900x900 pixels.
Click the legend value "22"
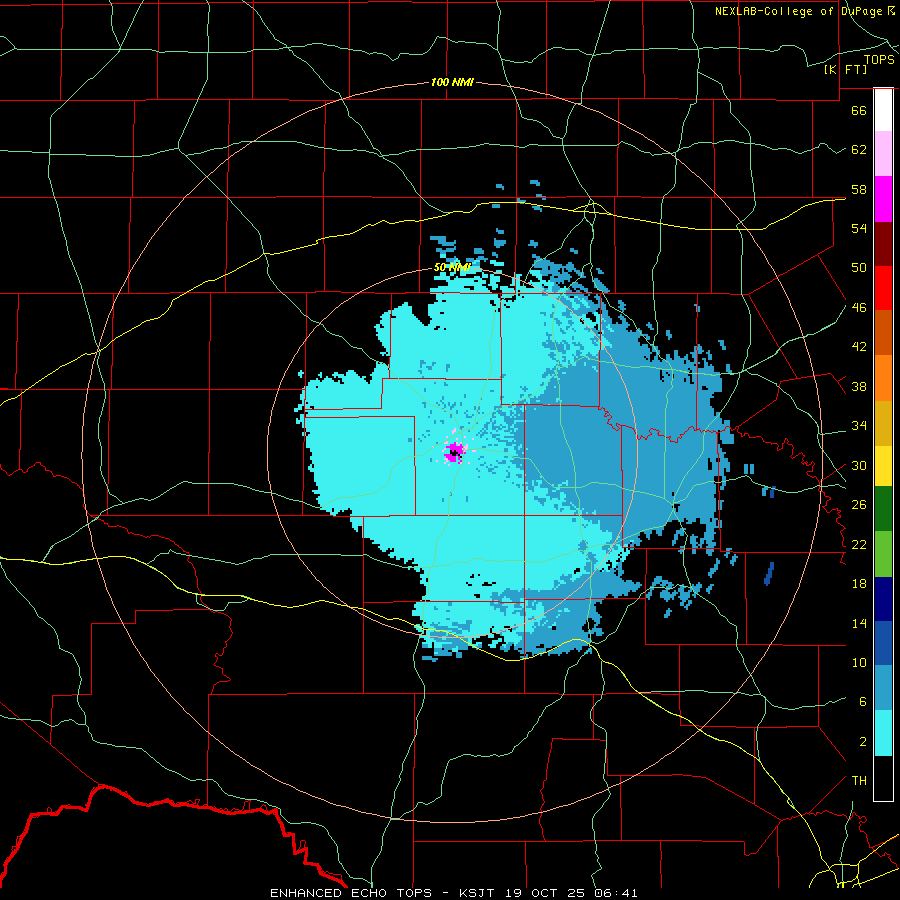point(859,545)
